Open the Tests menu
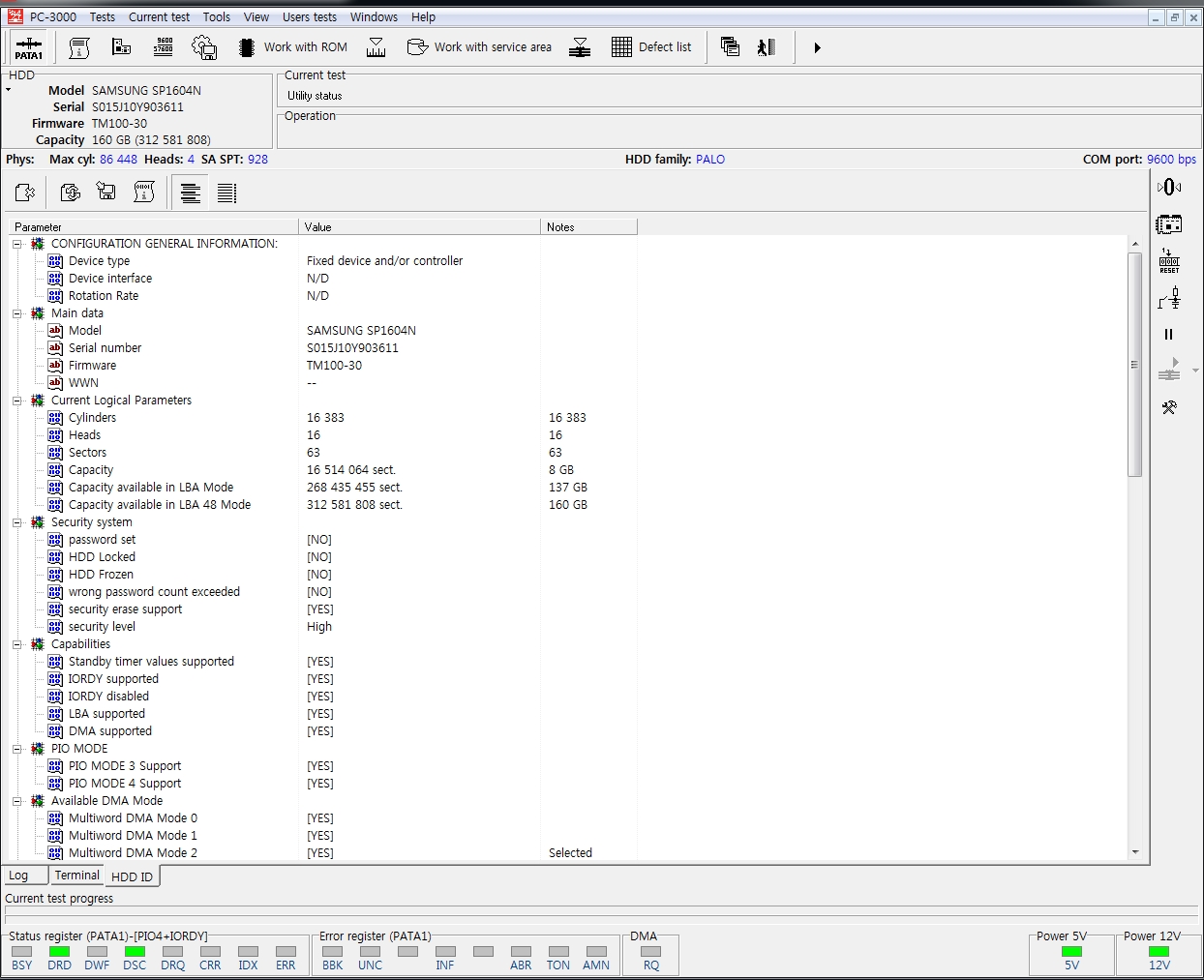1204x980 pixels. tap(103, 17)
